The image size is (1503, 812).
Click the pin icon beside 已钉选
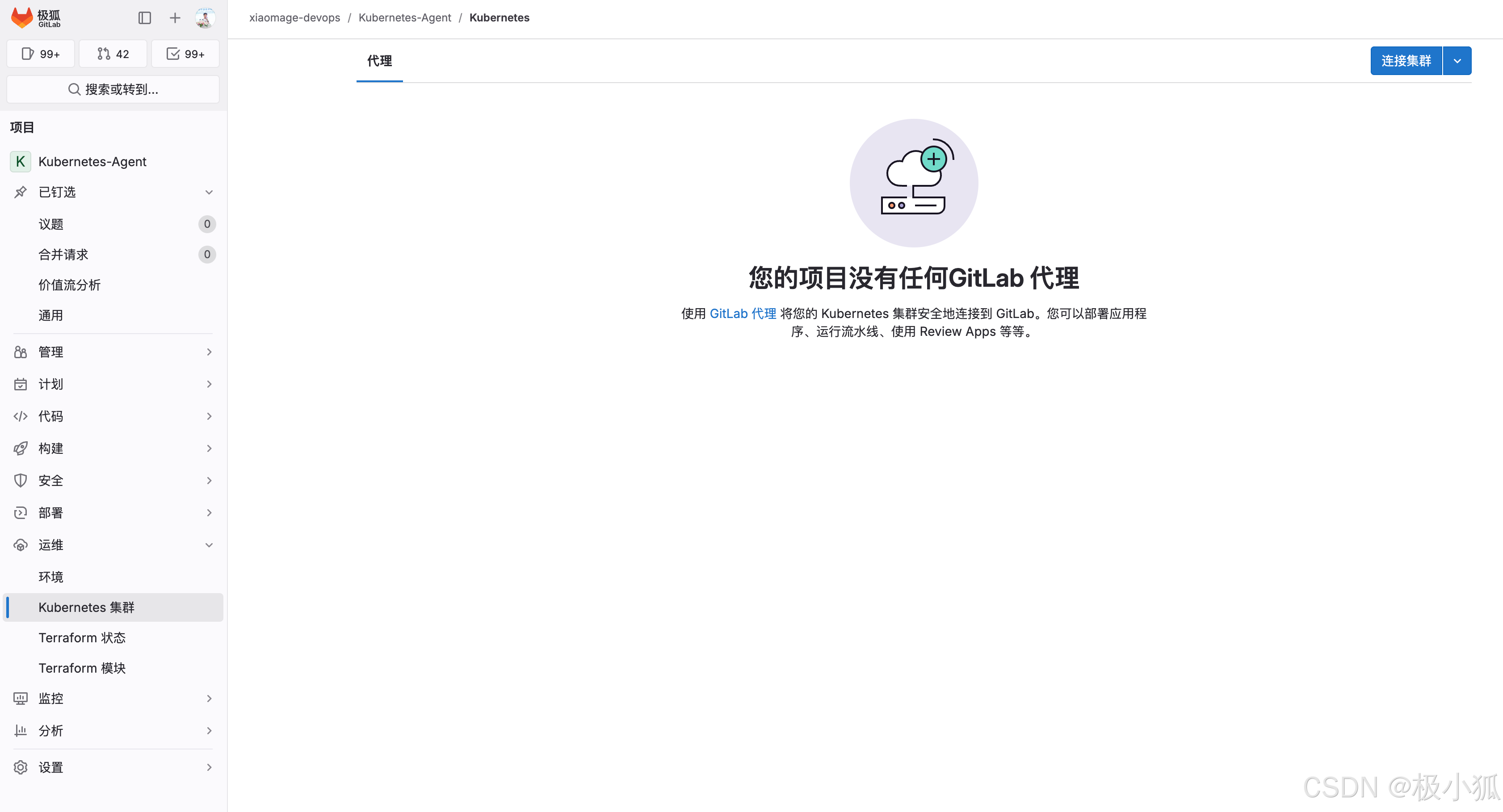pyautogui.click(x=21, y=192)
